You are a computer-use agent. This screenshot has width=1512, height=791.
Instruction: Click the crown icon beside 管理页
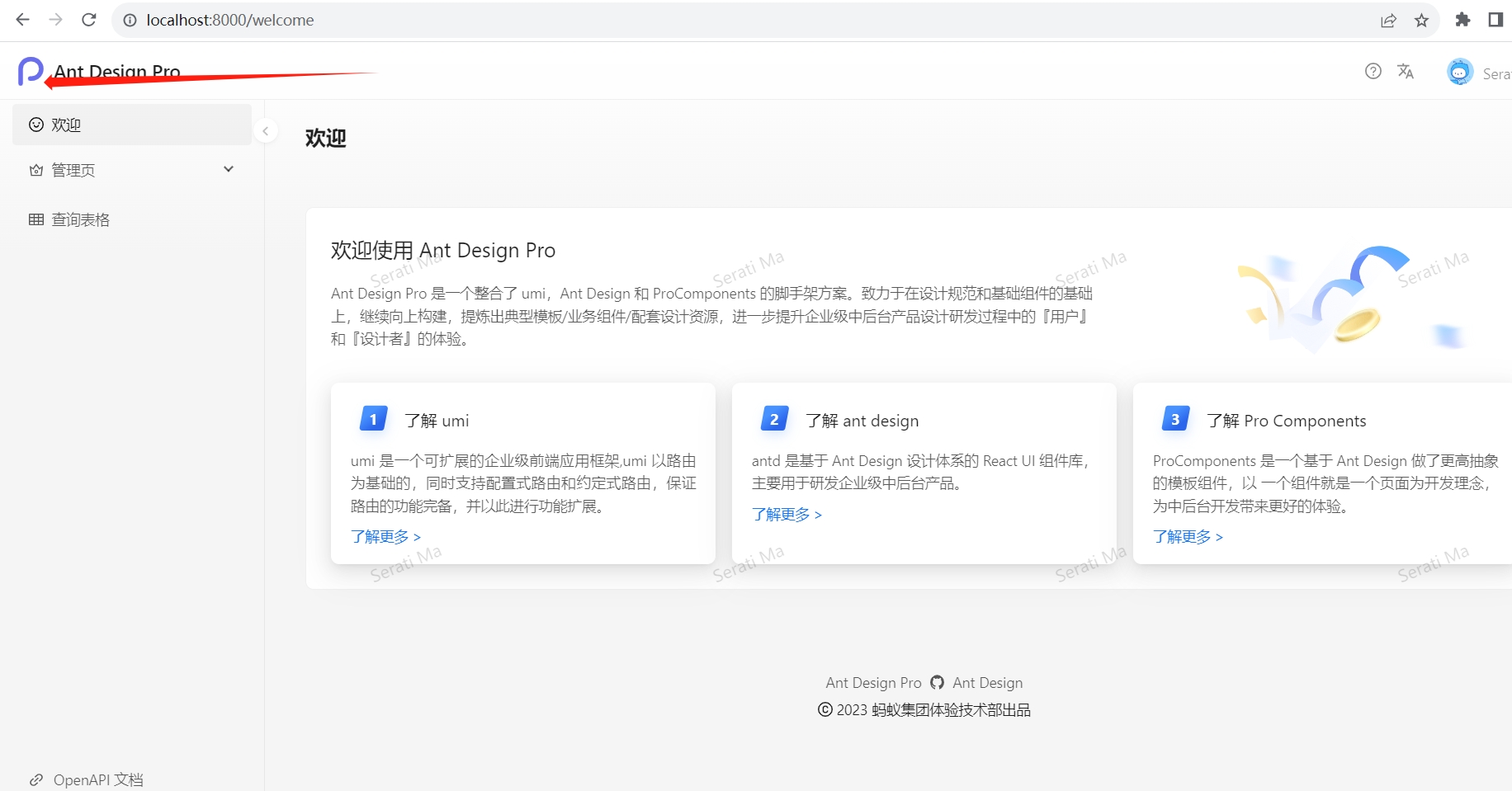pos(36,170)
